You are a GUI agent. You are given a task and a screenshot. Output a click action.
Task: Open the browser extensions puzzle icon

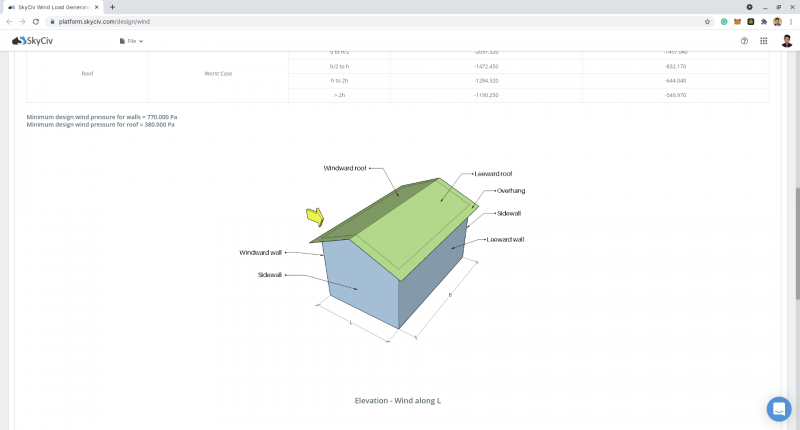coord(763,21)
